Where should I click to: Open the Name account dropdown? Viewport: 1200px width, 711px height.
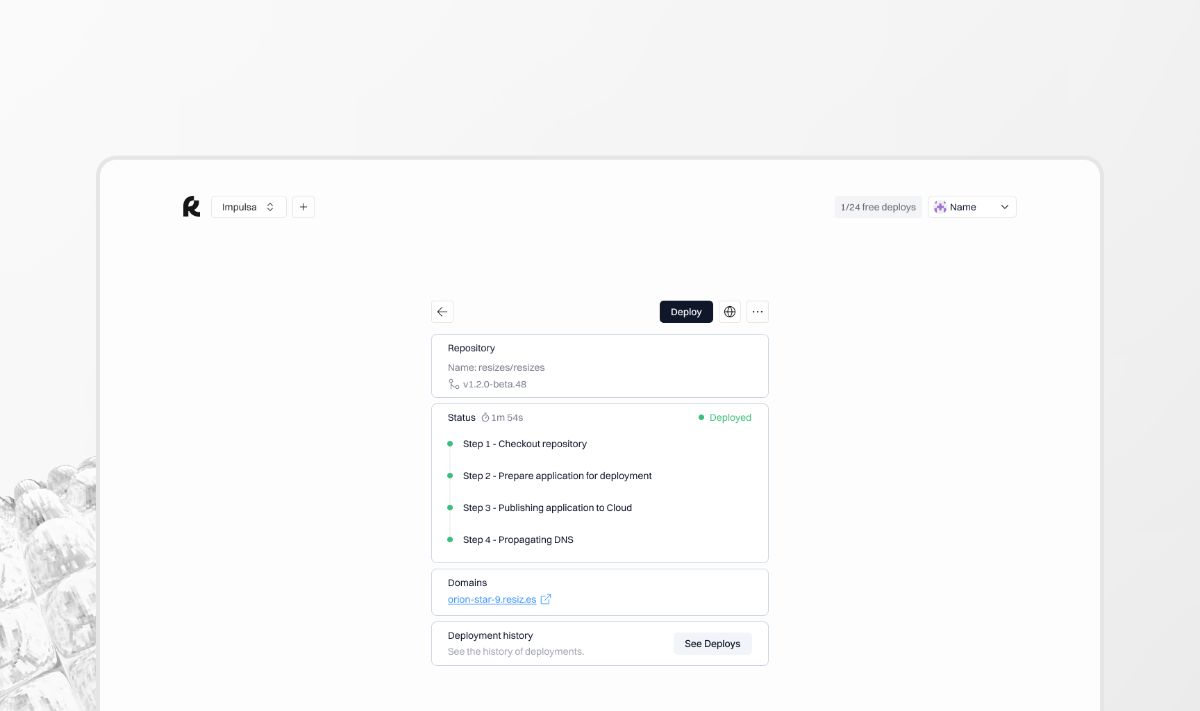pos(972,207)
